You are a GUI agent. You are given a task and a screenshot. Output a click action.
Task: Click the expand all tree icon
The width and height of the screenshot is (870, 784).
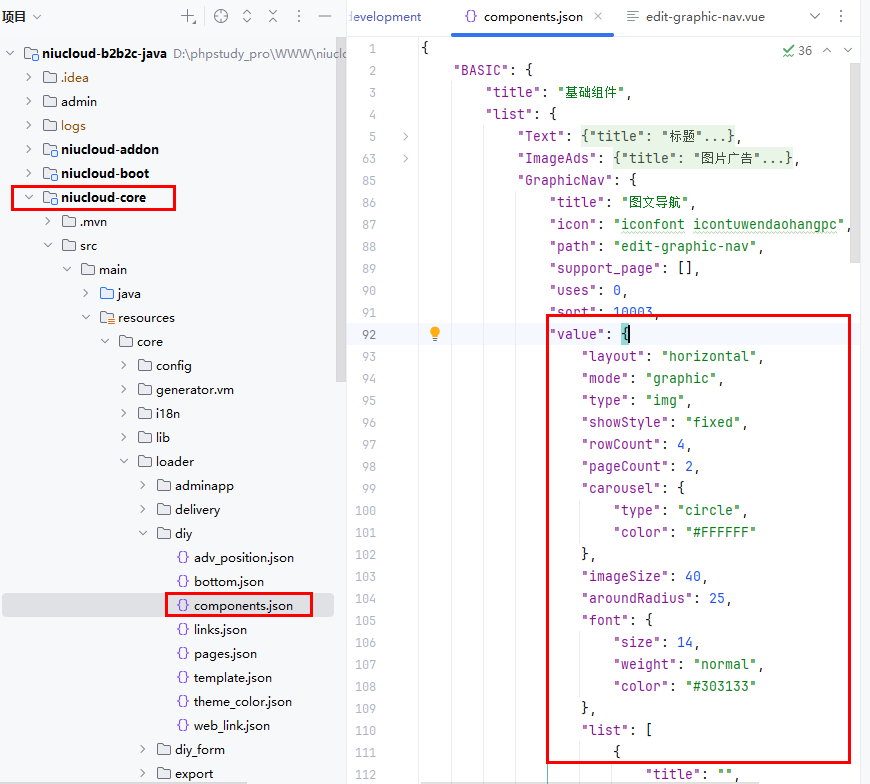point(247,17)
